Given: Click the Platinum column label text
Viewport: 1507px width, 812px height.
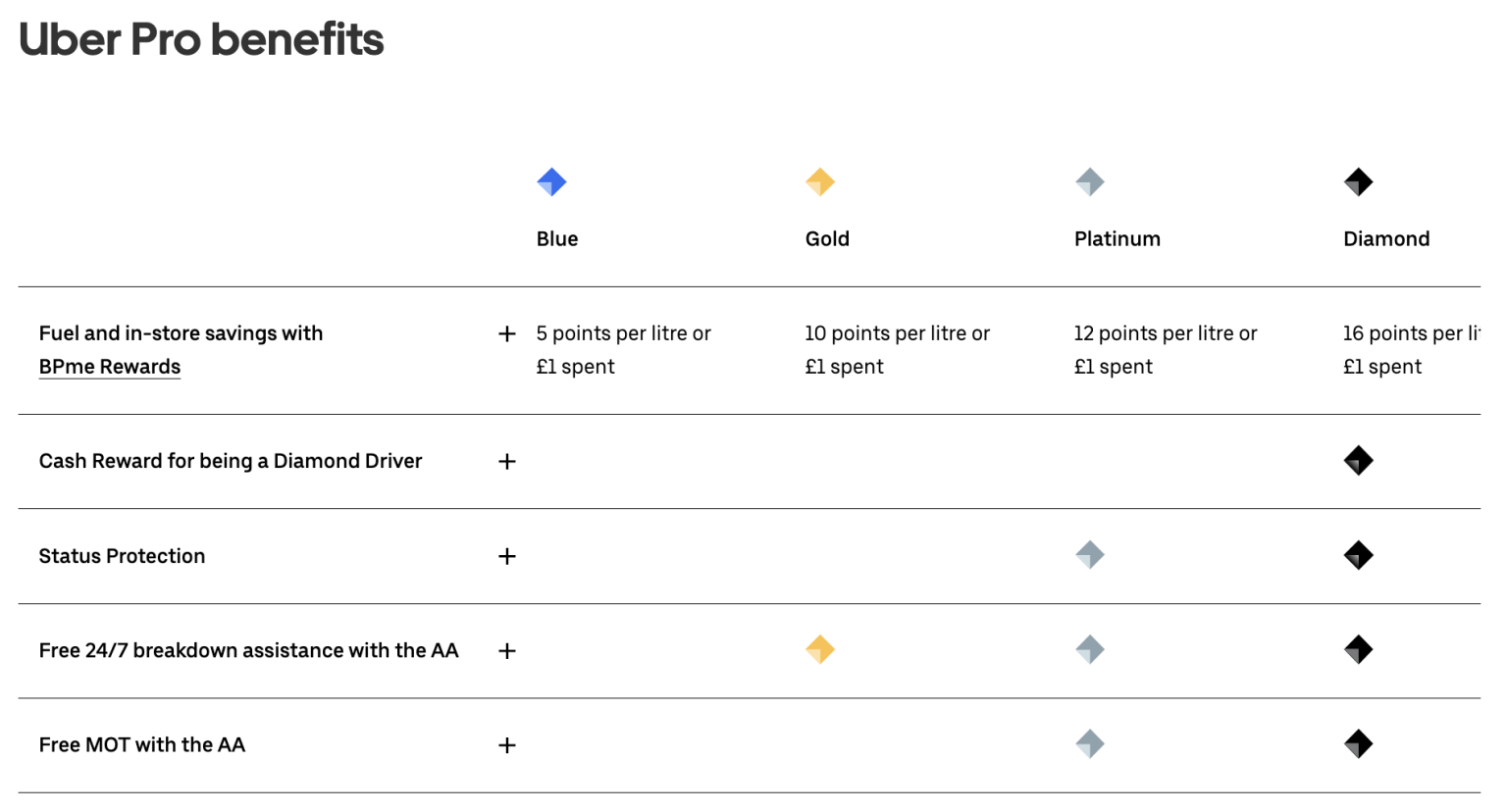Looking at the screenshot, I should click(x=1117, y=238).
